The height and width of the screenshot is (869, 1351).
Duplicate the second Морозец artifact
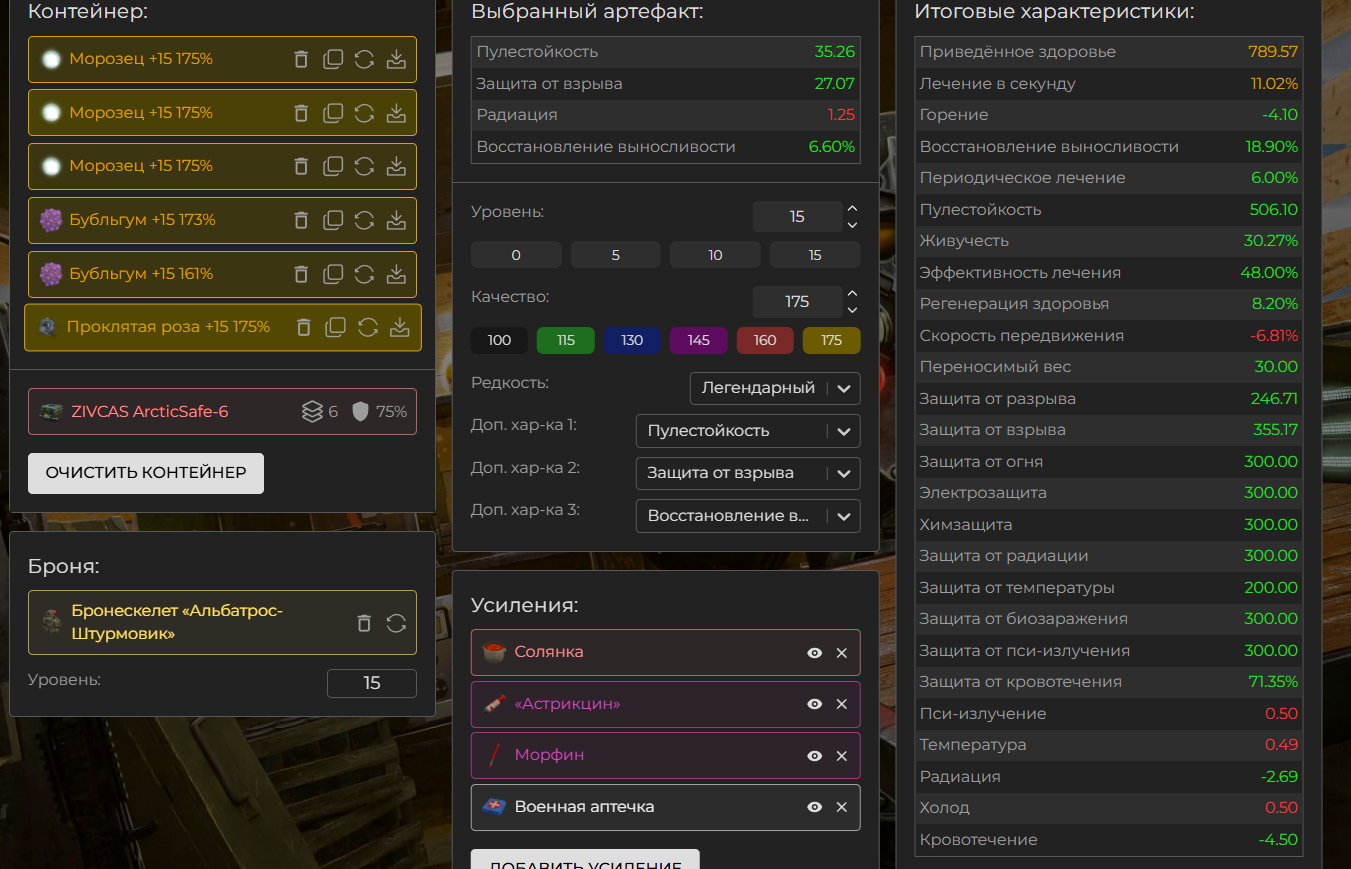pyautogui.click(x=333, y=113)
